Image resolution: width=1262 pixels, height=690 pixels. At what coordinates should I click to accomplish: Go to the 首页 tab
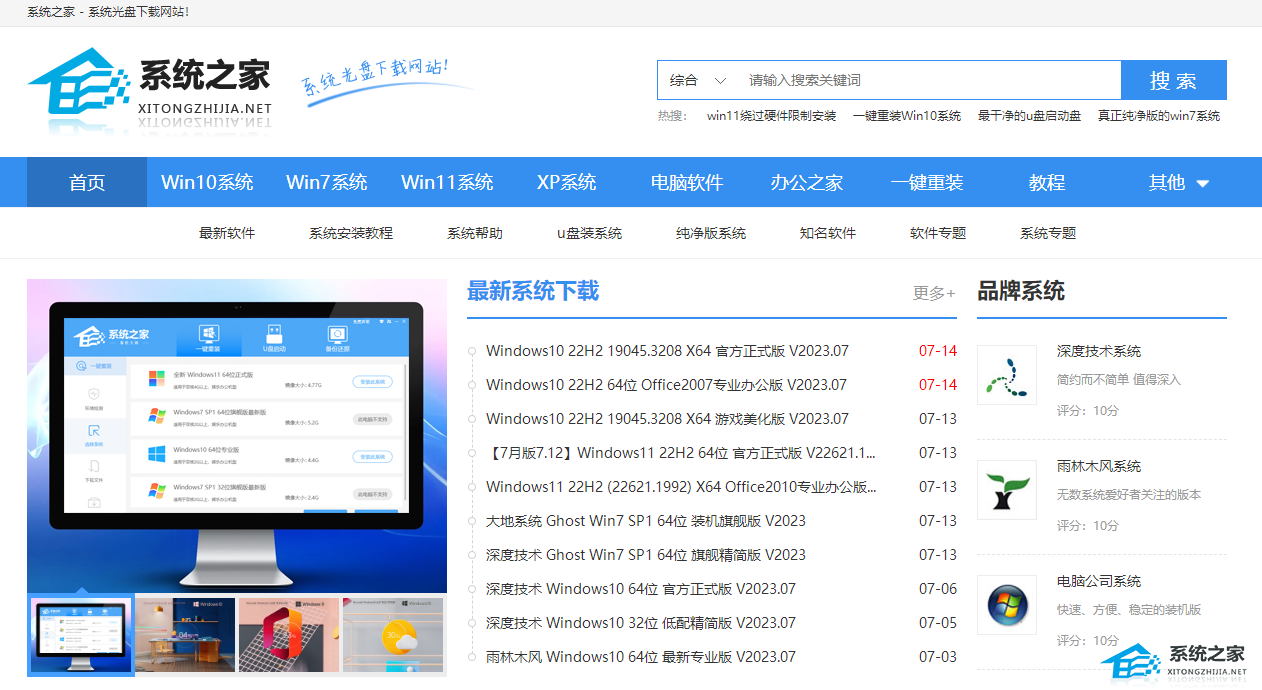point(87,182)
